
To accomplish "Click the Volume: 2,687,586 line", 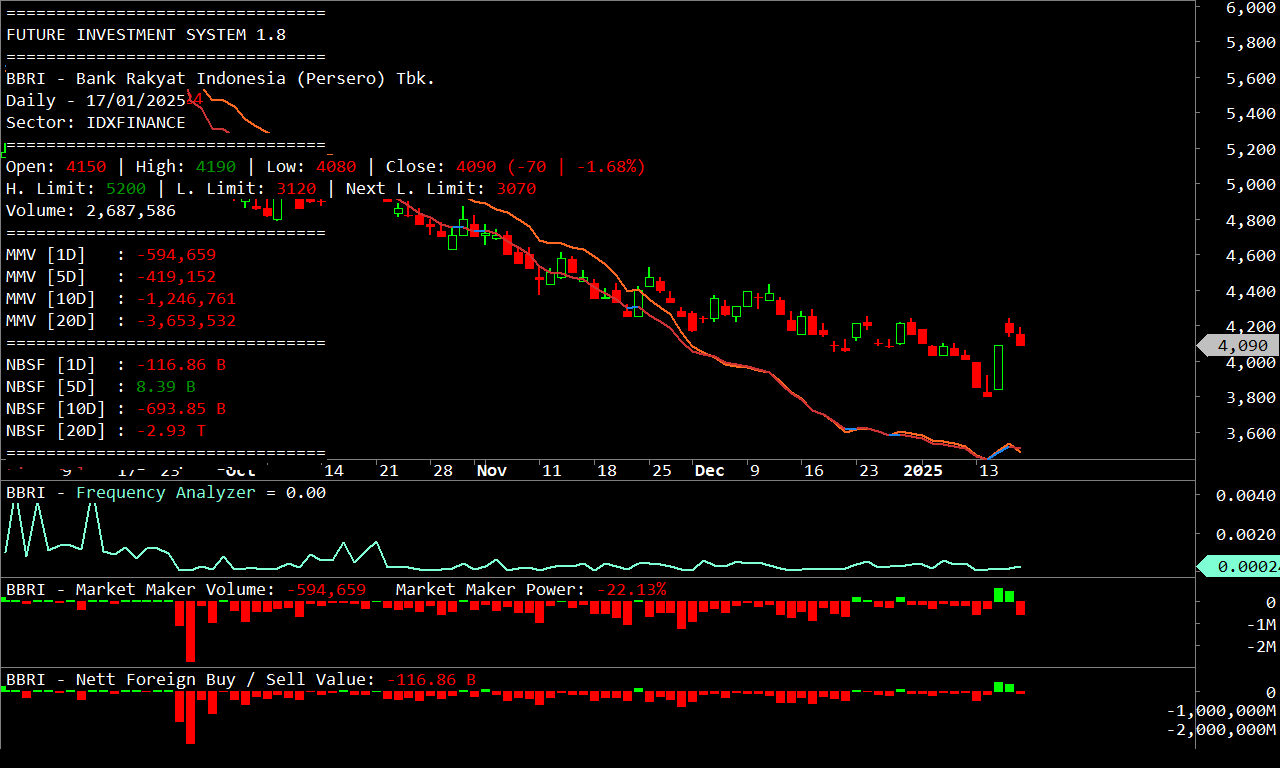I will click(x=91, y=210).
